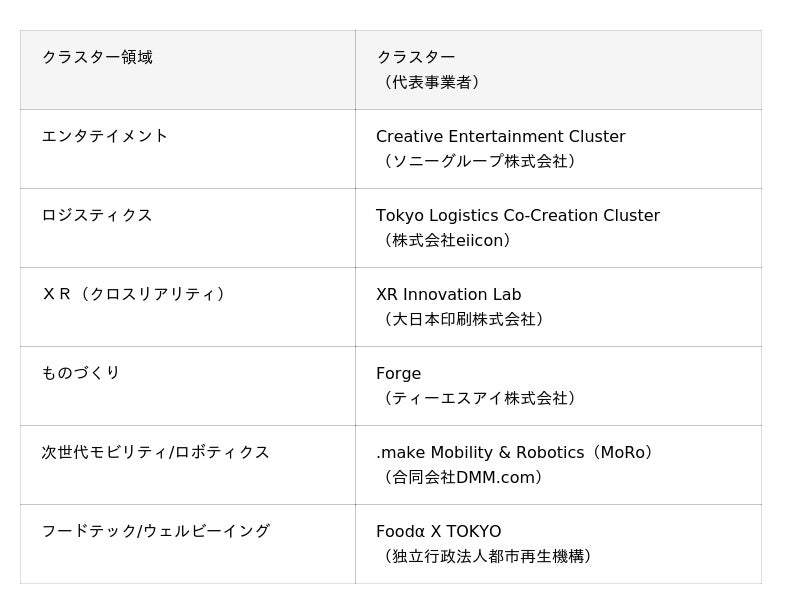800x614 pixels.
Task: Click the Forge cluster name
Action: tap(398, 373)
